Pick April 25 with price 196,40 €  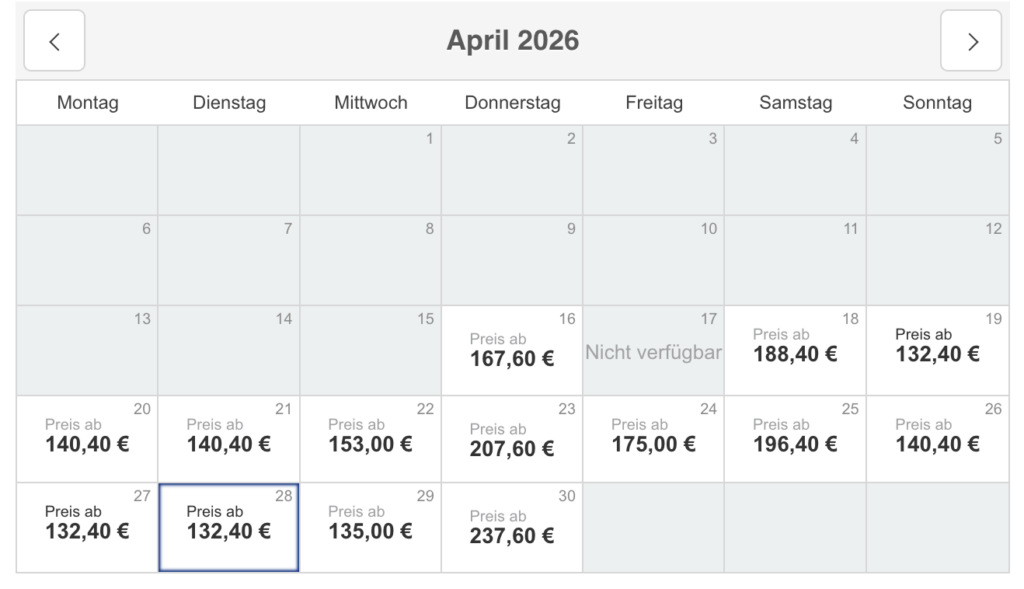point(795,435)
